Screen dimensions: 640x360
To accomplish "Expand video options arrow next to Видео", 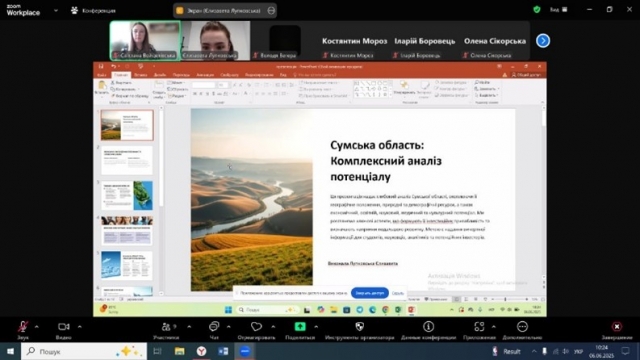I will (x=79, y=327).
